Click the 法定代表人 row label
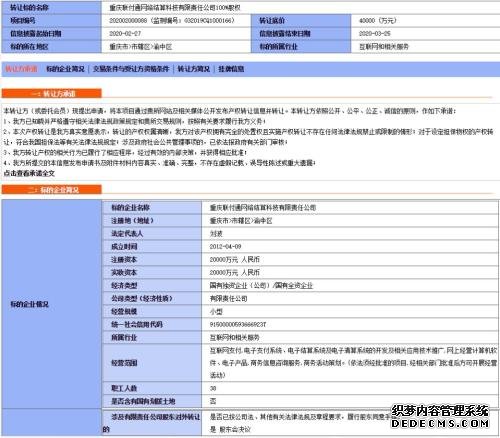Image resolution: width=500 pixels, height=438 pixels. pos(152,234)
